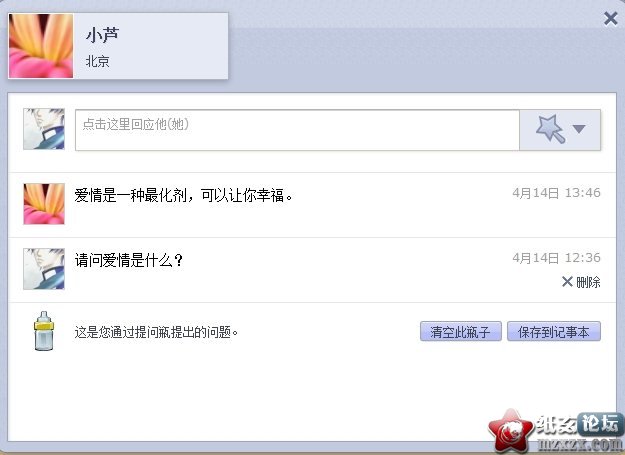
Task: Click the question bottle icon
Action: 44,331
